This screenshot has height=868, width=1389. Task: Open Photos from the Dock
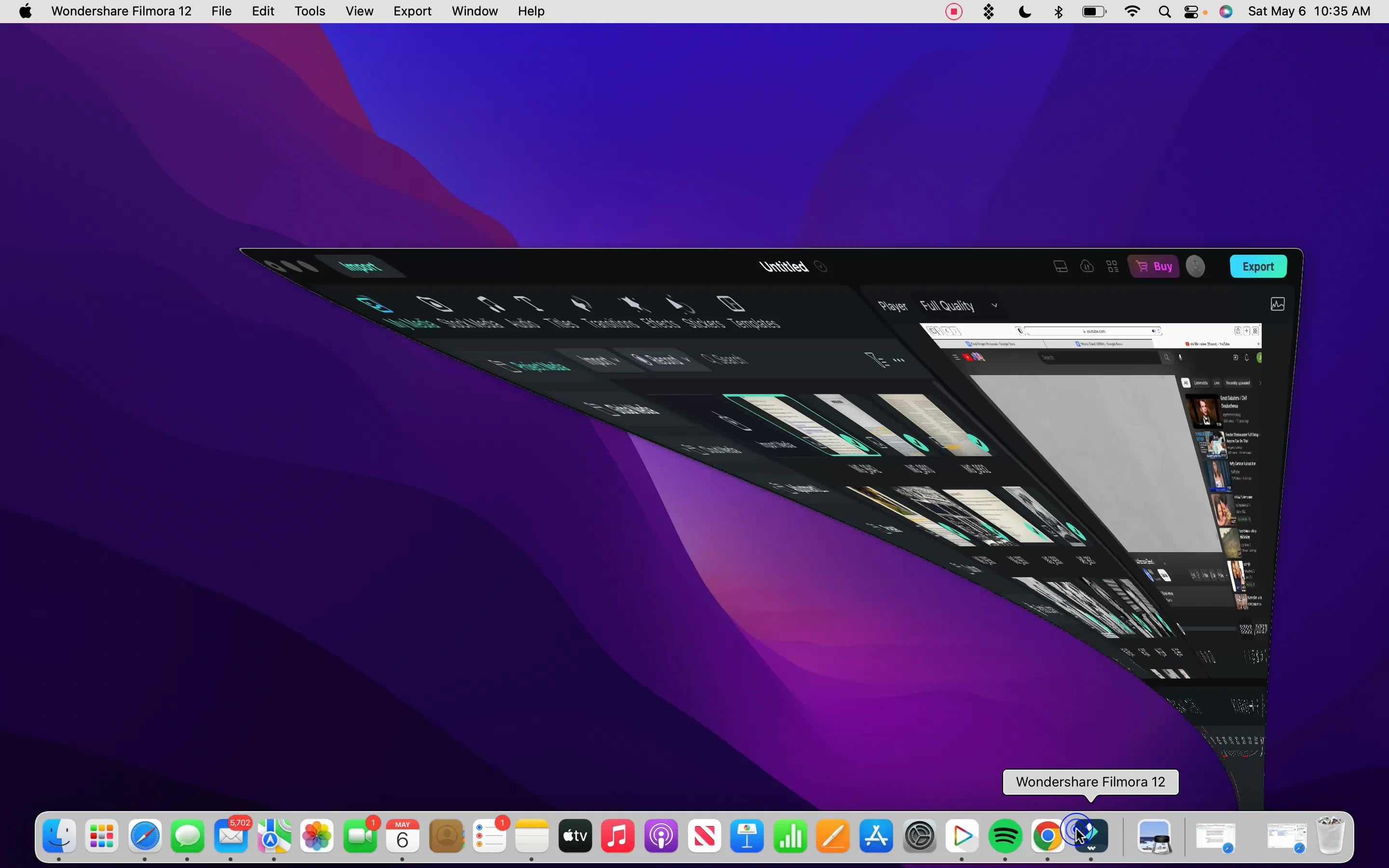point(317,836)
